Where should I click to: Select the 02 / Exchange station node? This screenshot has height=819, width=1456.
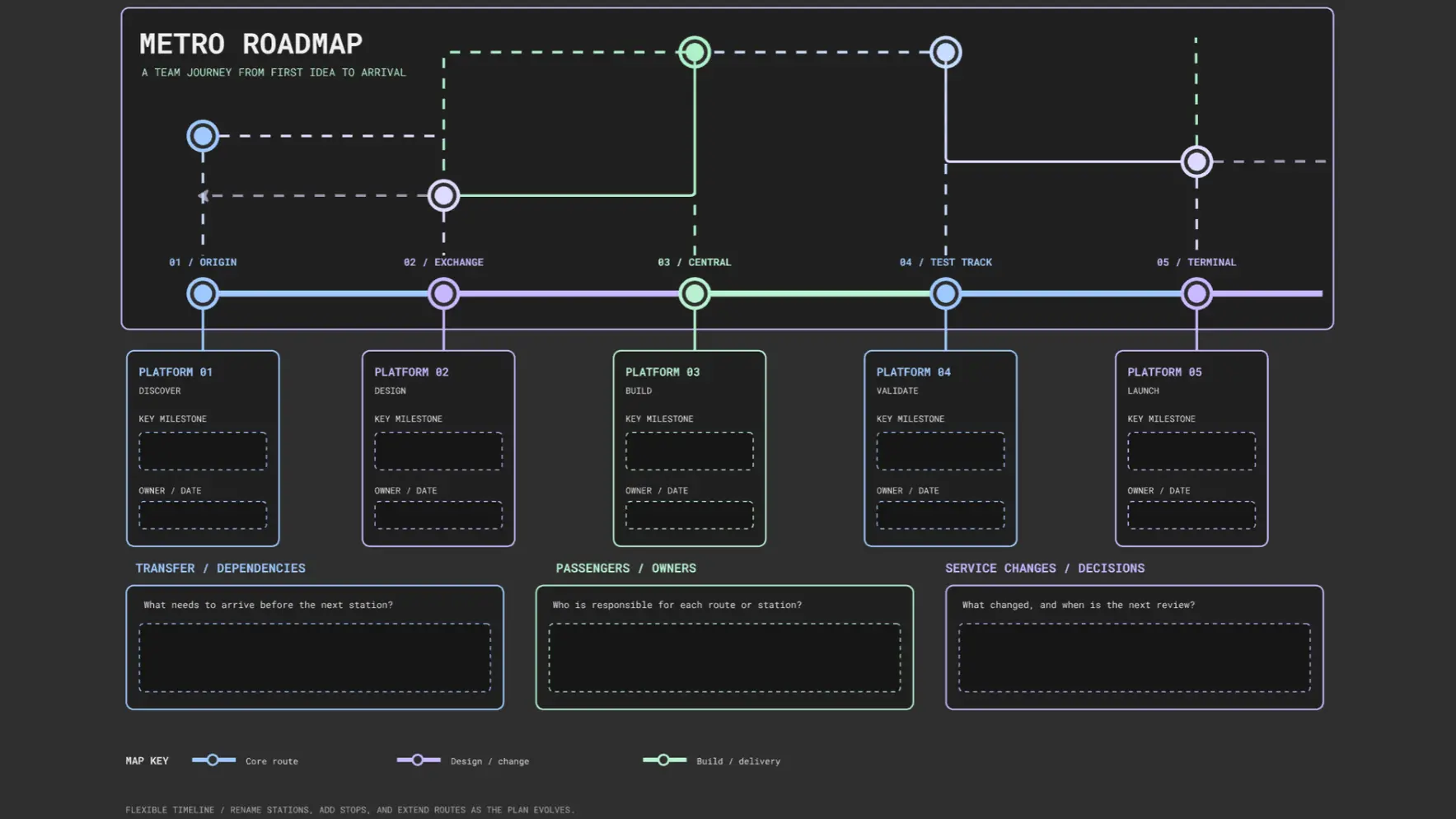point(443,293)
